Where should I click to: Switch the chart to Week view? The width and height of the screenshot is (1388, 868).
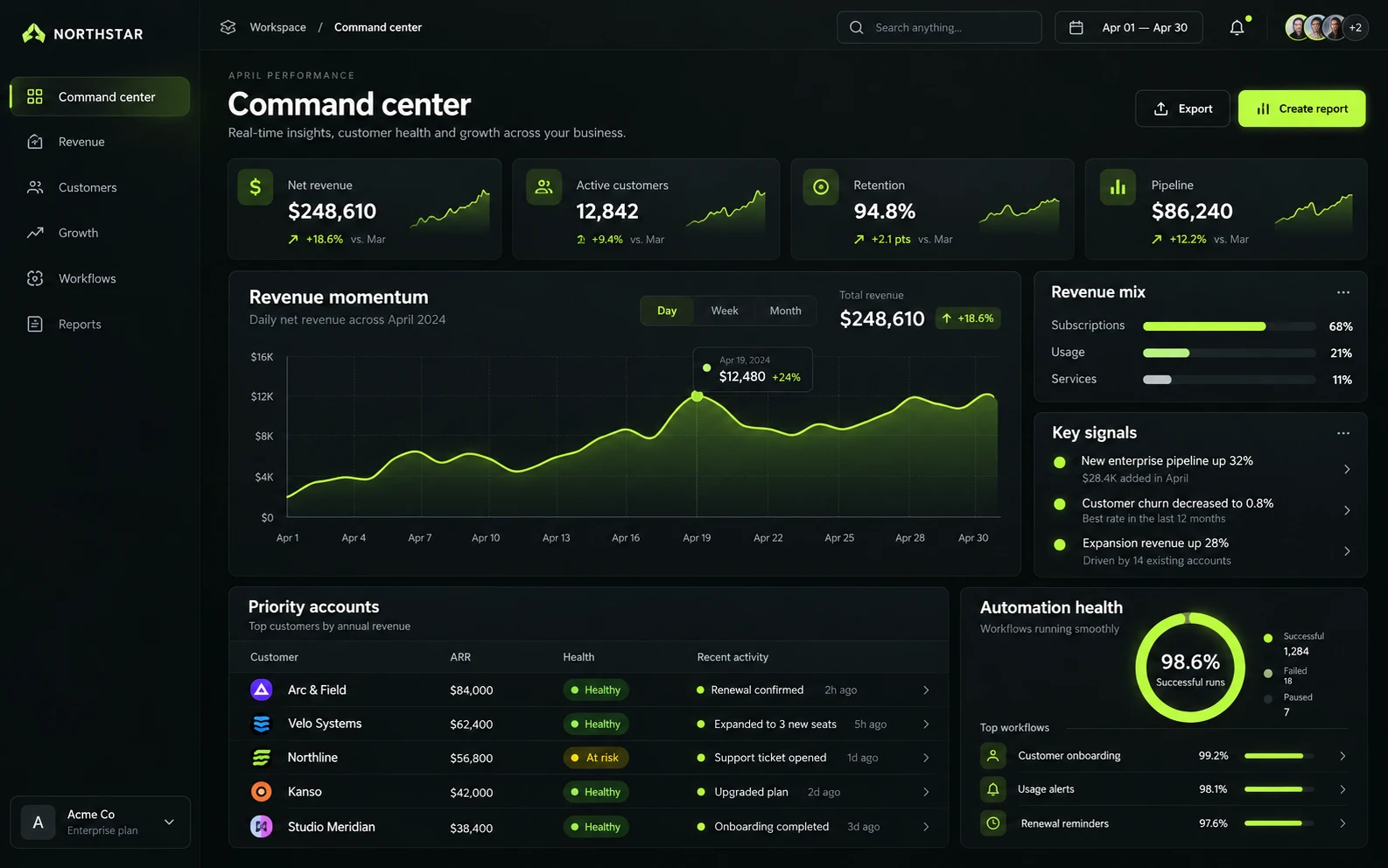[724, 311]
